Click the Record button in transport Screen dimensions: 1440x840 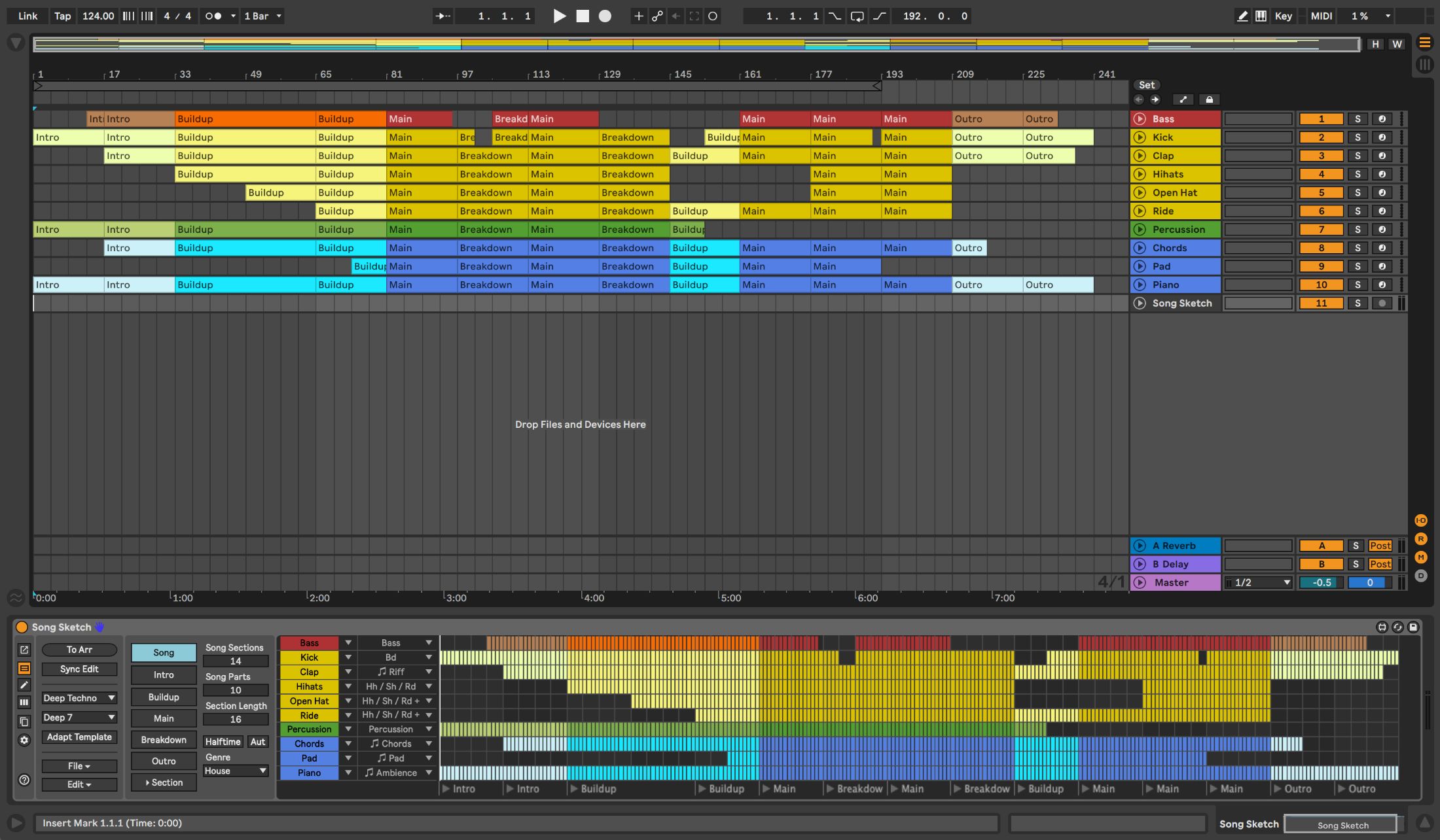[605, 16]
